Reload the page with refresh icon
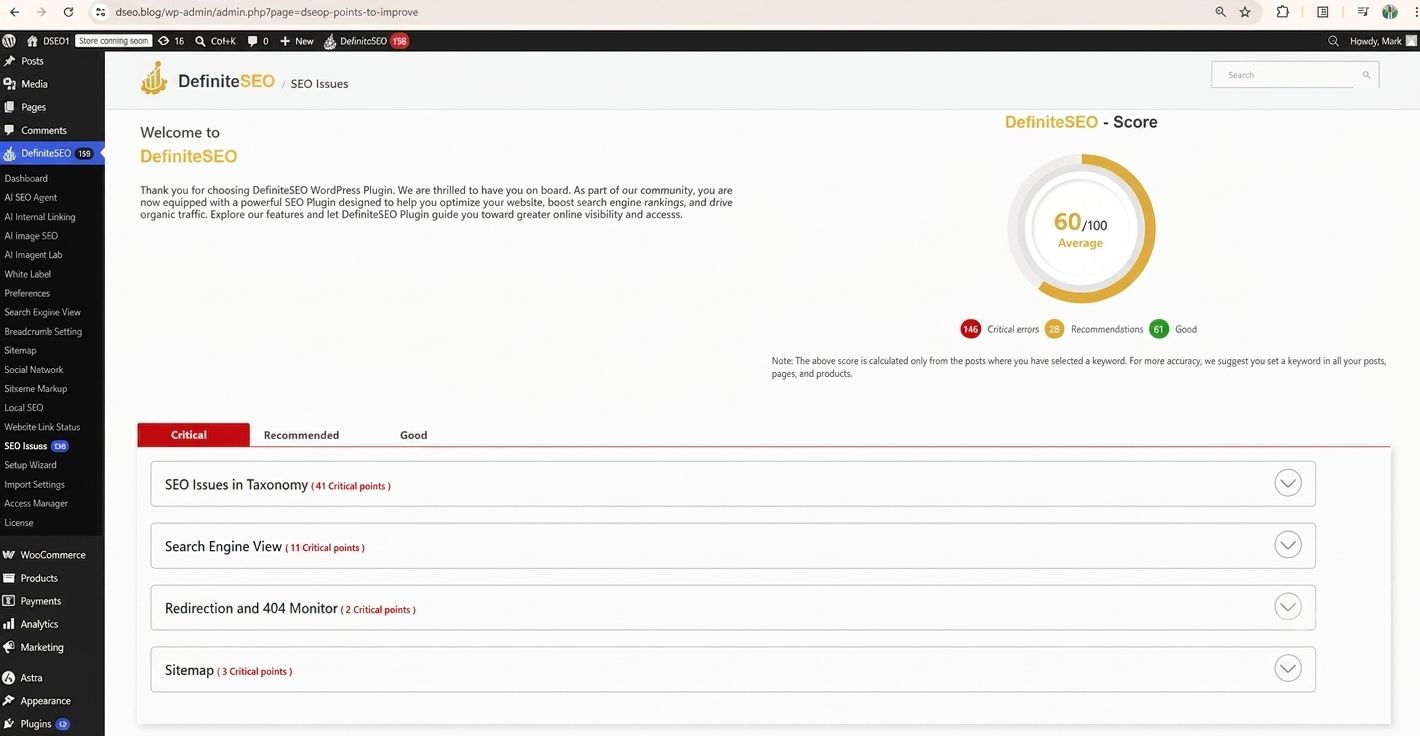 (68, 12)
